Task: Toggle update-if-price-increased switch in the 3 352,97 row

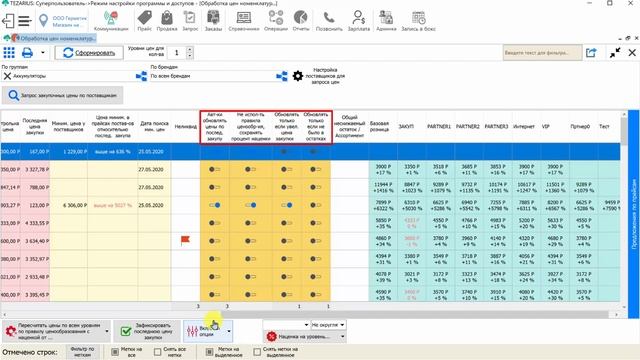Action: click(286, 259)
